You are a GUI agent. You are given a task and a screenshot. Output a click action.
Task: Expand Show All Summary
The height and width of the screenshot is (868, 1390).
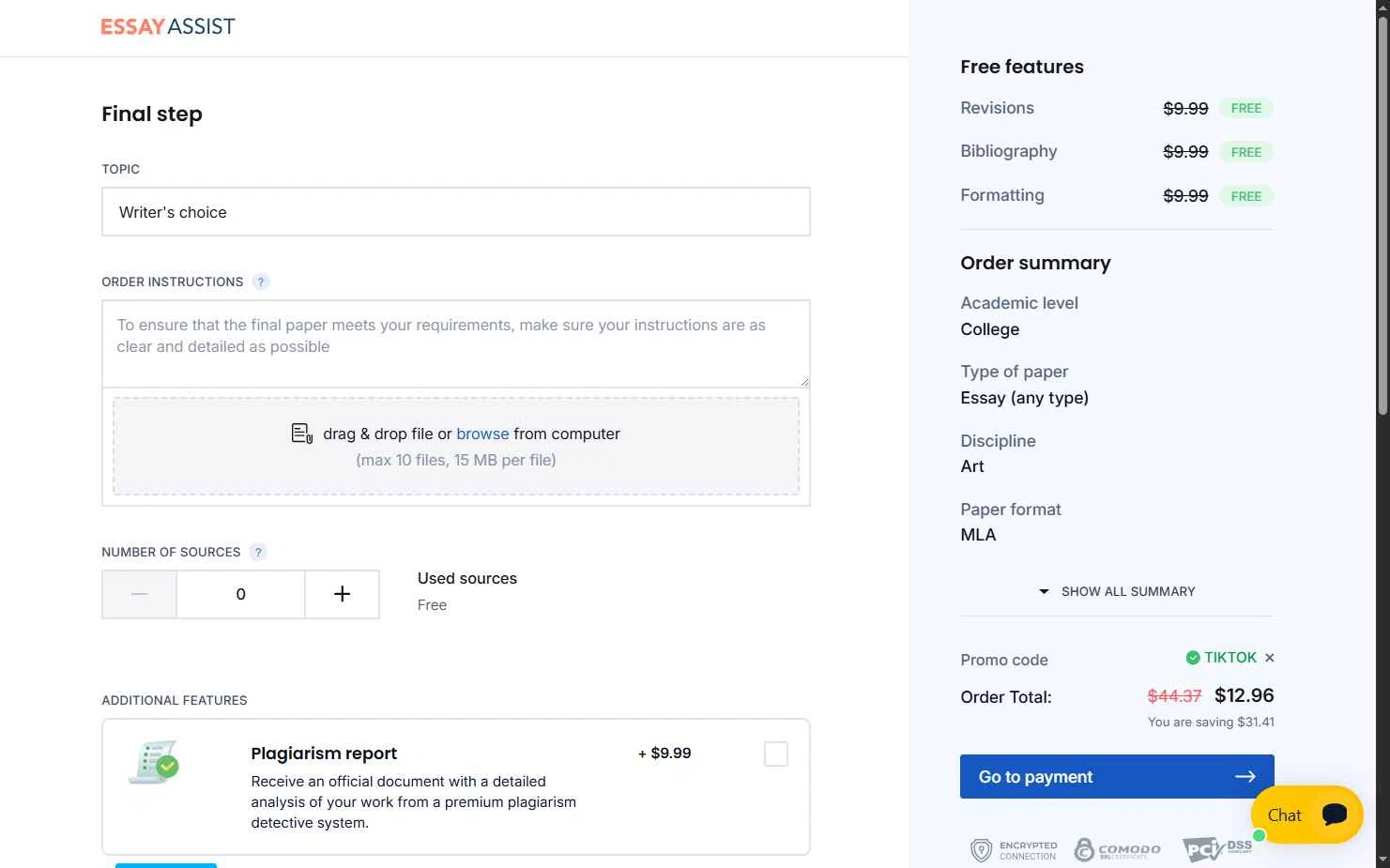coord(1117,591)
